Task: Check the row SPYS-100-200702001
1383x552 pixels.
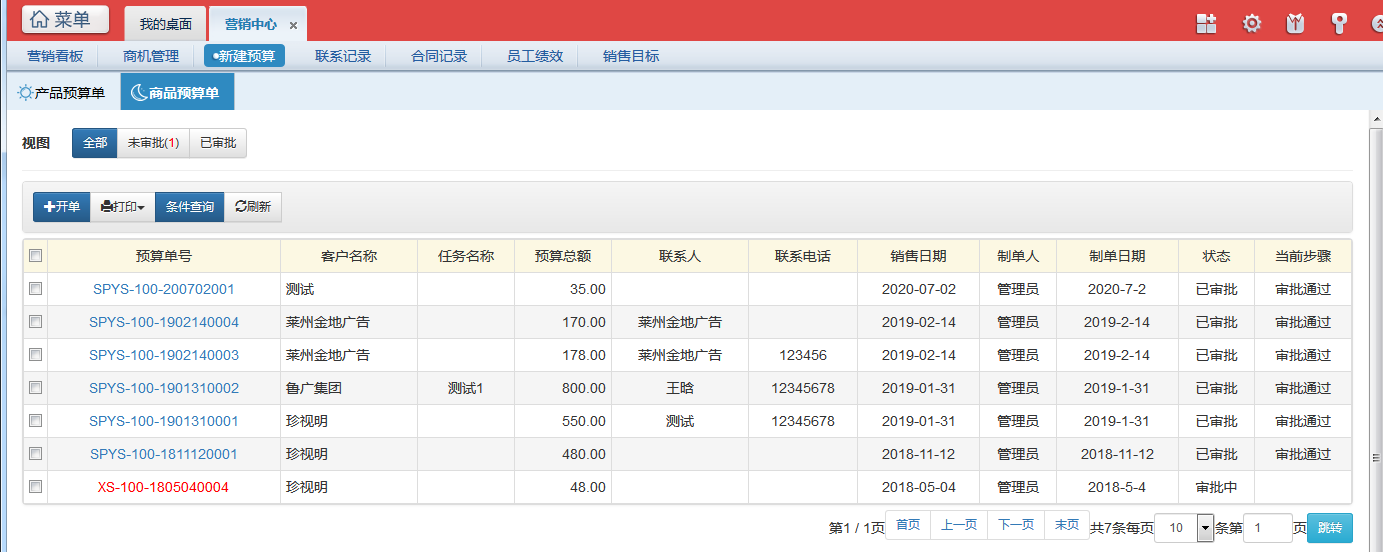Action: pos(35,289)
